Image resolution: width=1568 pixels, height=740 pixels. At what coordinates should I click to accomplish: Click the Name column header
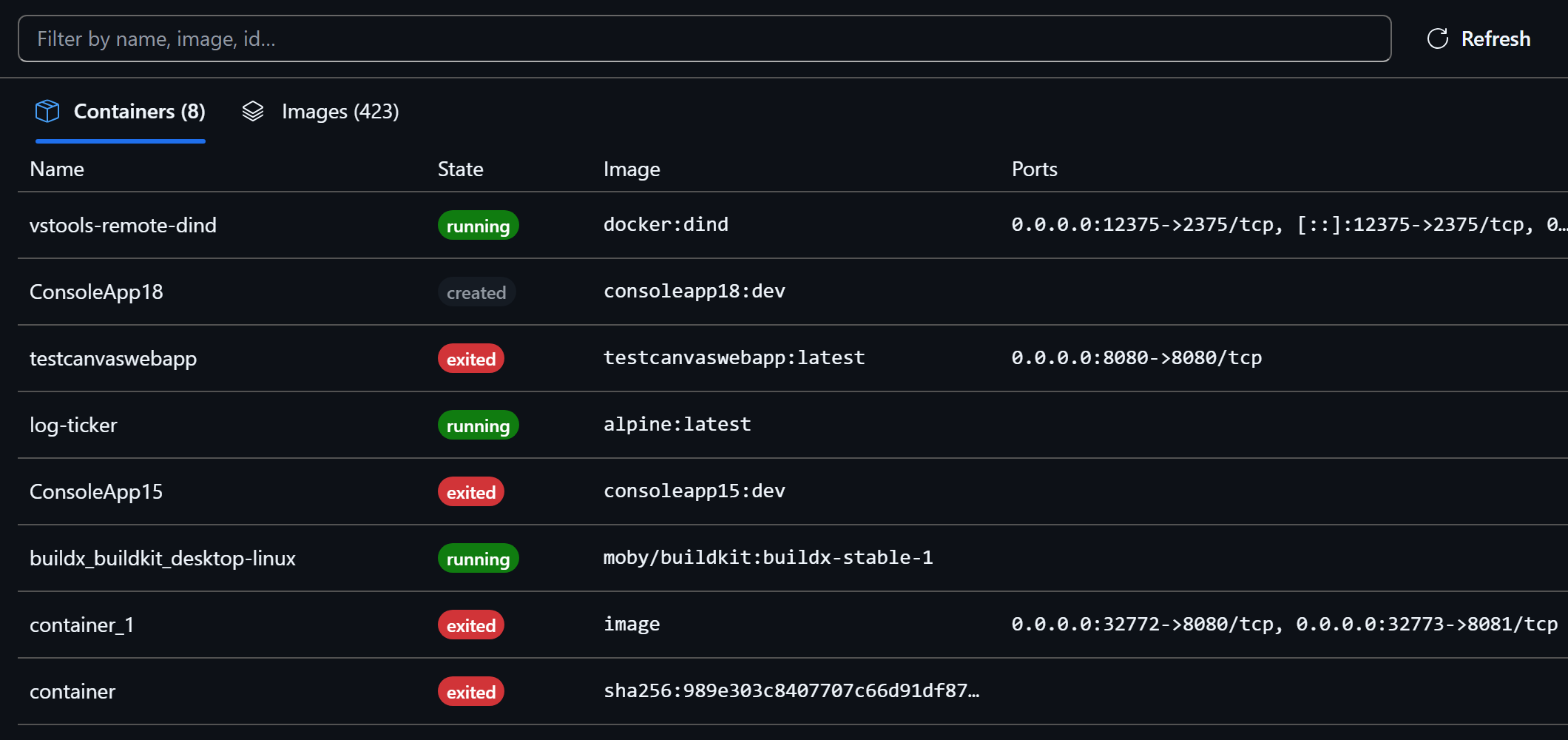pyautogui.click(x=57, y=169)
